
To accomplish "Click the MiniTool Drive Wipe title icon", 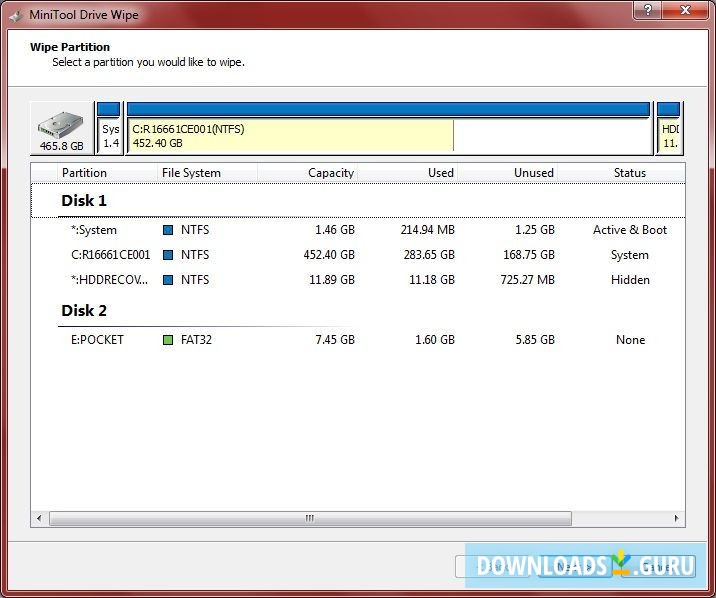I will 16,16.
